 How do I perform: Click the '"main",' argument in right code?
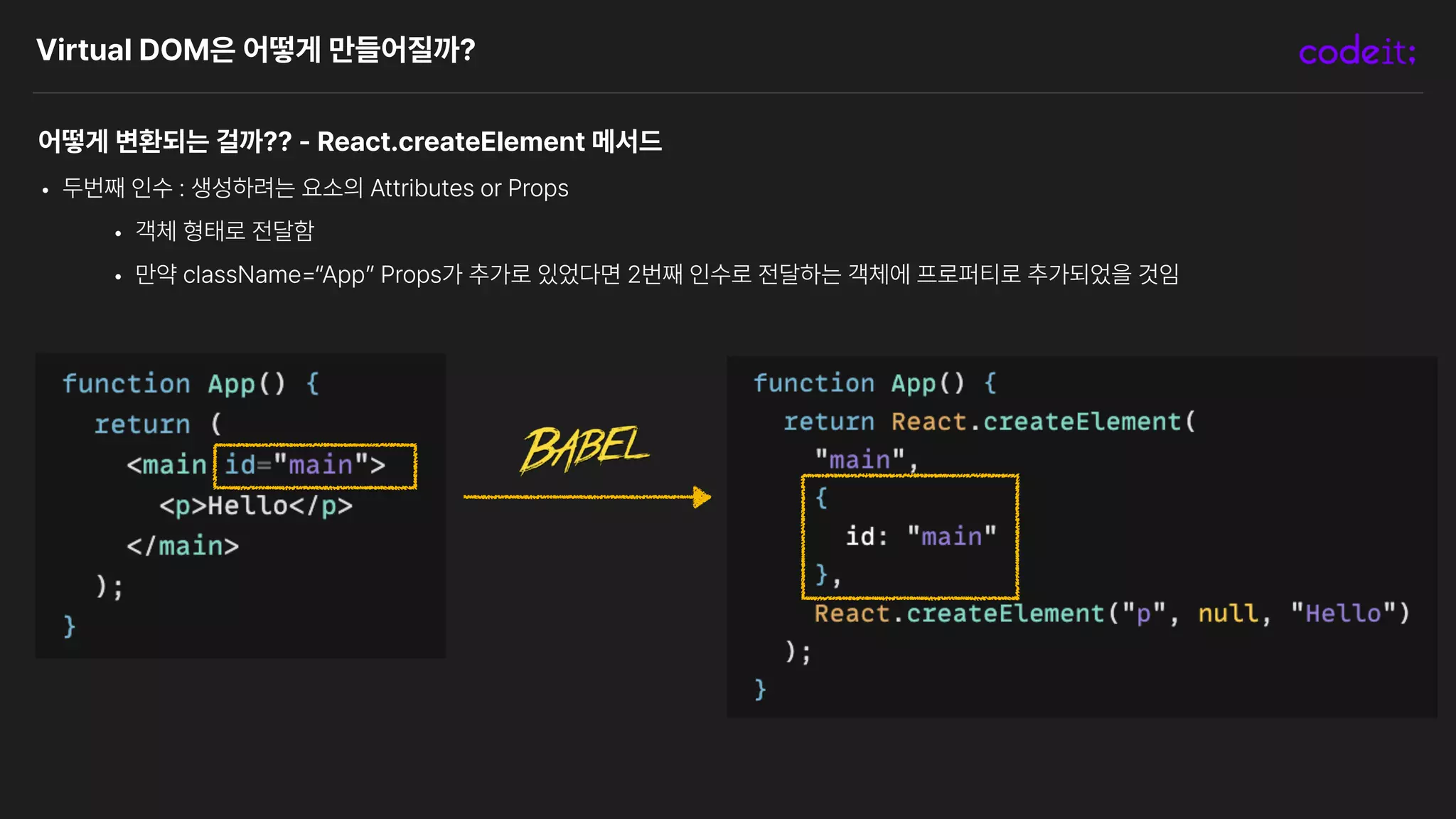point(867,460)
